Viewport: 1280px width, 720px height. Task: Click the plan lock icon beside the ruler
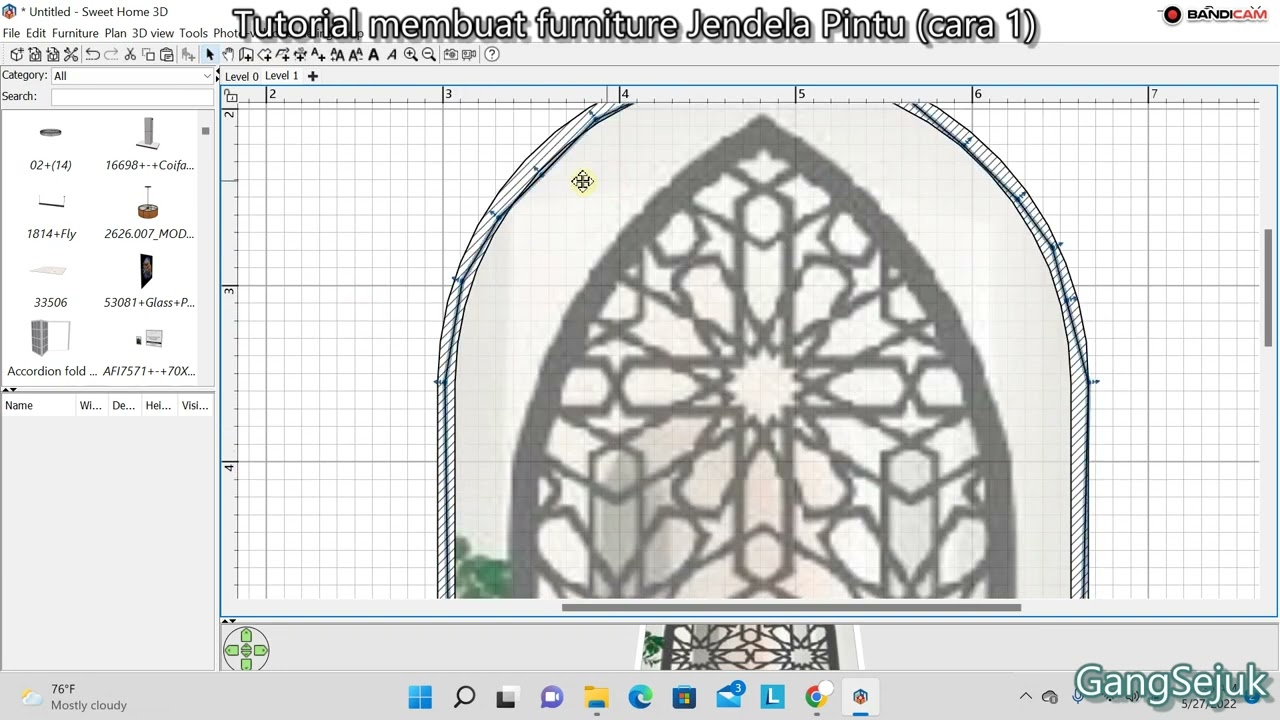231,96
